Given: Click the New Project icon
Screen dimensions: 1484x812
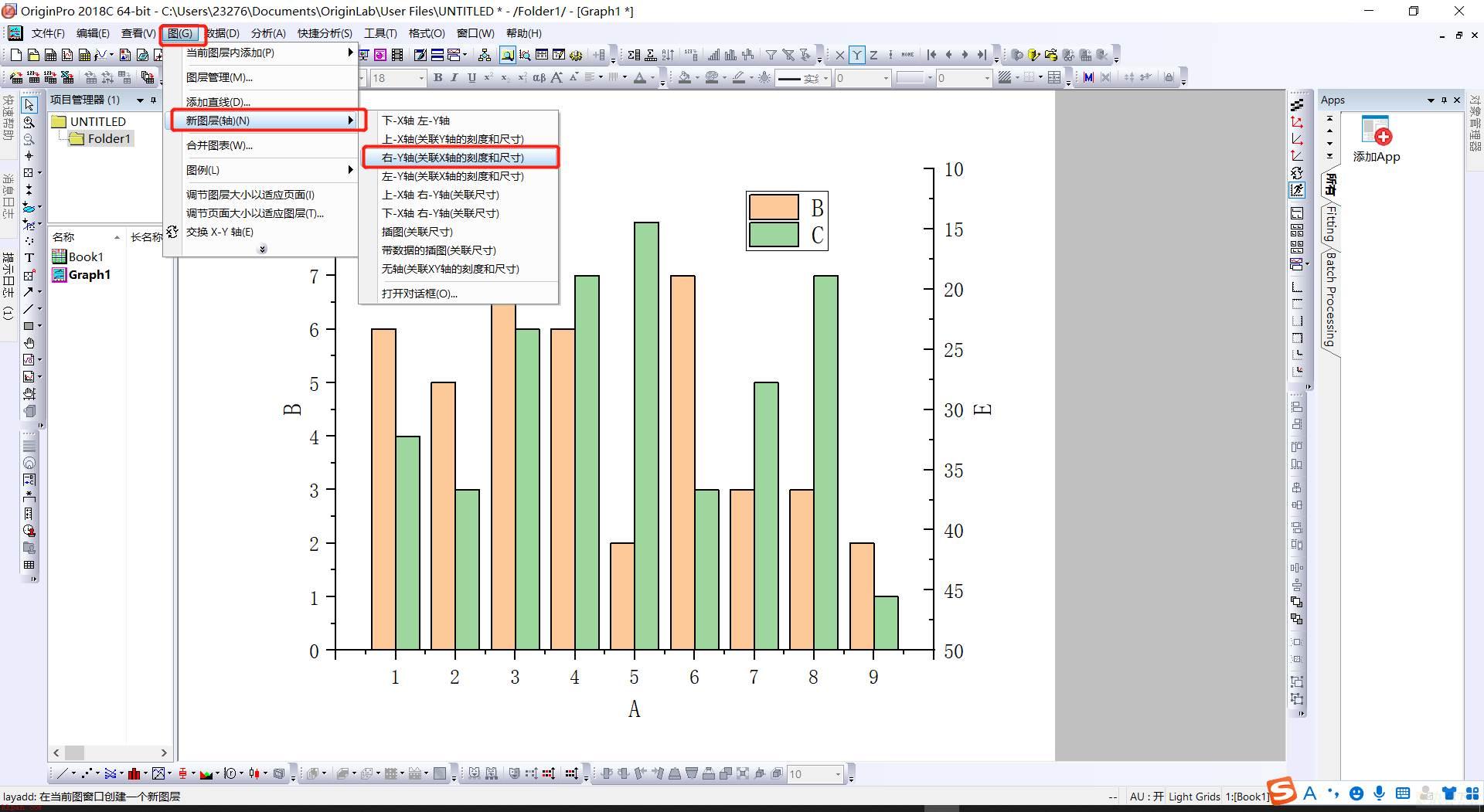Looking at the screenshot, I should tap(15, 55).
